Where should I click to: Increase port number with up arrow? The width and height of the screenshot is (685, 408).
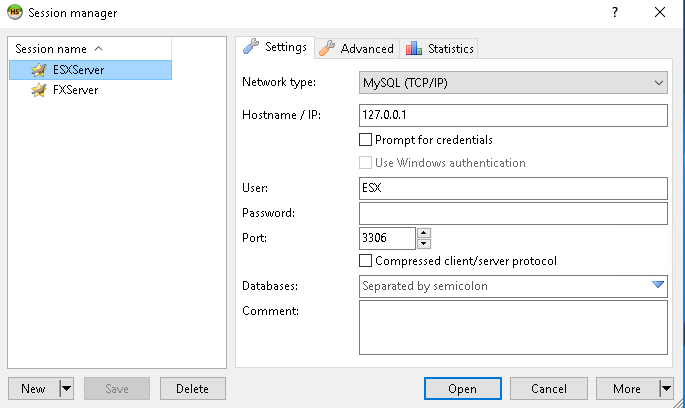424,233
